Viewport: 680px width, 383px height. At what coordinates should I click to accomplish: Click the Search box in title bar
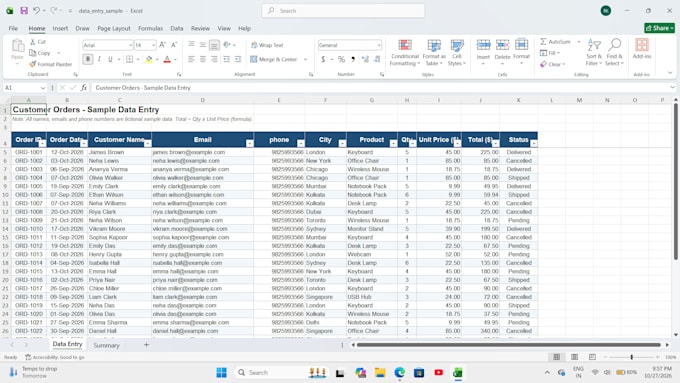[343, 10]
